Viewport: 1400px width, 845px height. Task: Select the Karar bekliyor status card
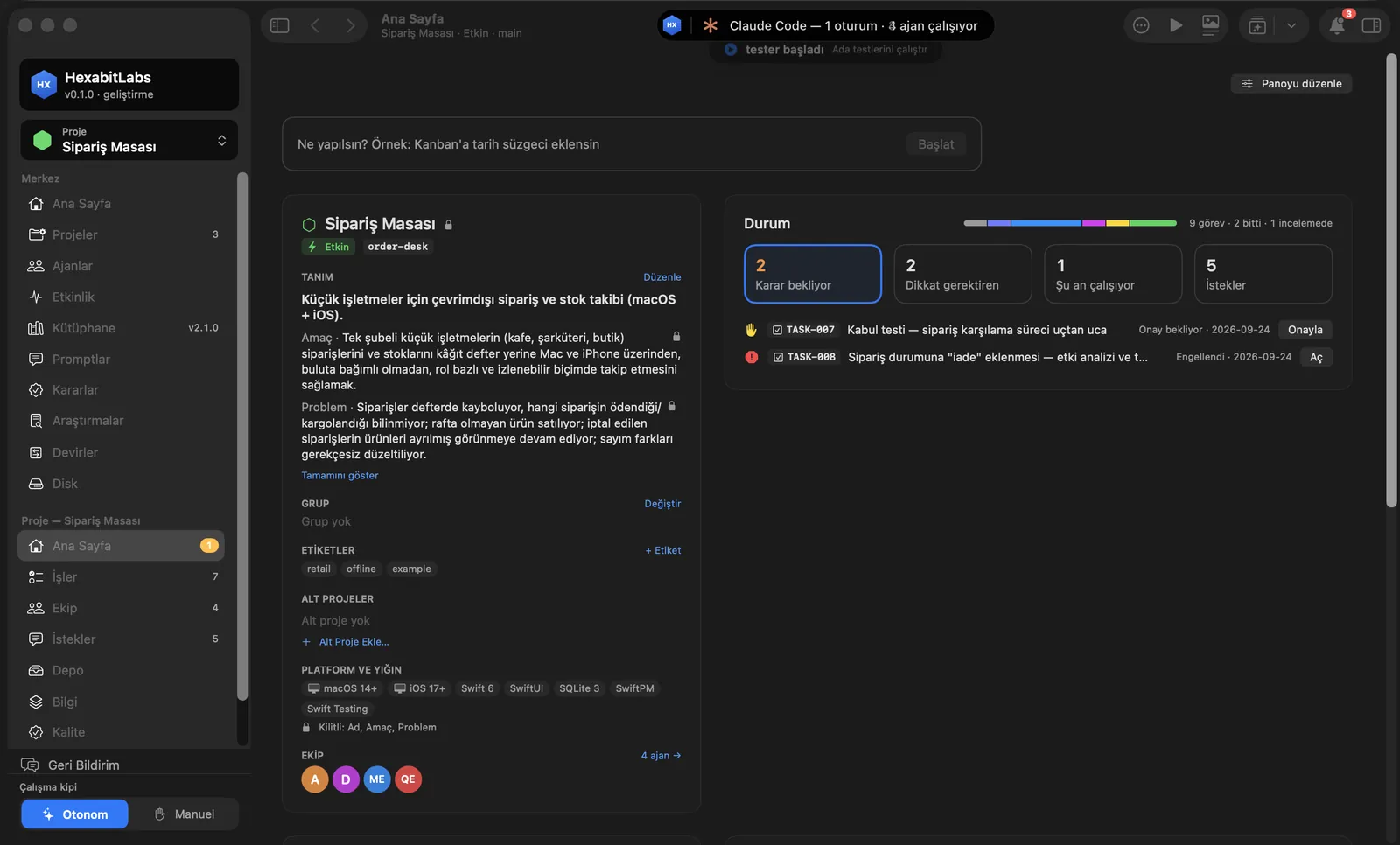coord(813,274)
